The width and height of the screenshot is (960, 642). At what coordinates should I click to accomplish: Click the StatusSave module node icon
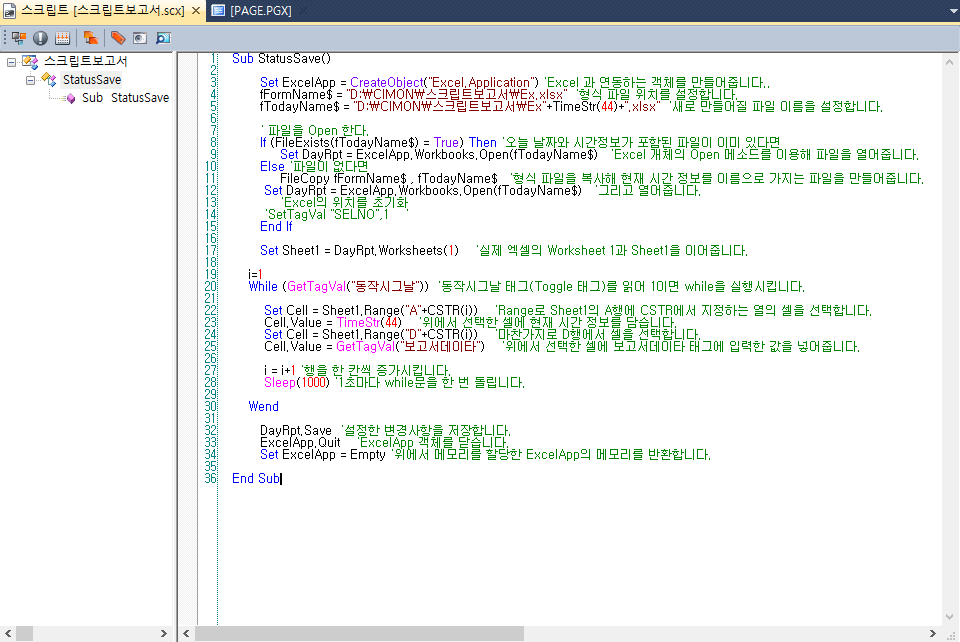(50, 80)
